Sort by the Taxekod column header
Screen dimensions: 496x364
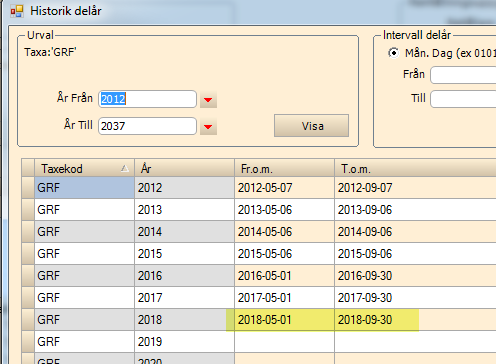[x=84, y=168]
